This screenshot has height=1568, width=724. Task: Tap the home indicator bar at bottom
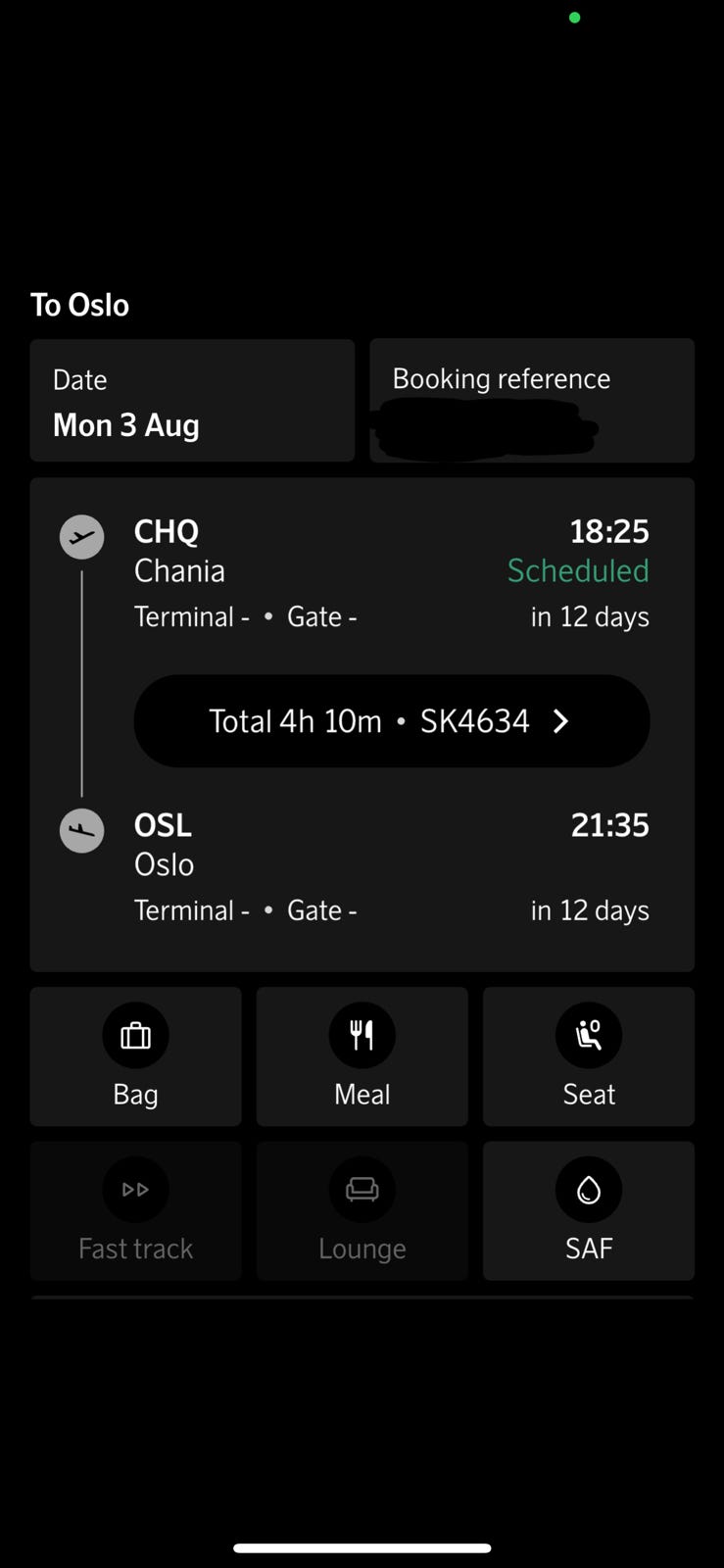[362, 1548]
